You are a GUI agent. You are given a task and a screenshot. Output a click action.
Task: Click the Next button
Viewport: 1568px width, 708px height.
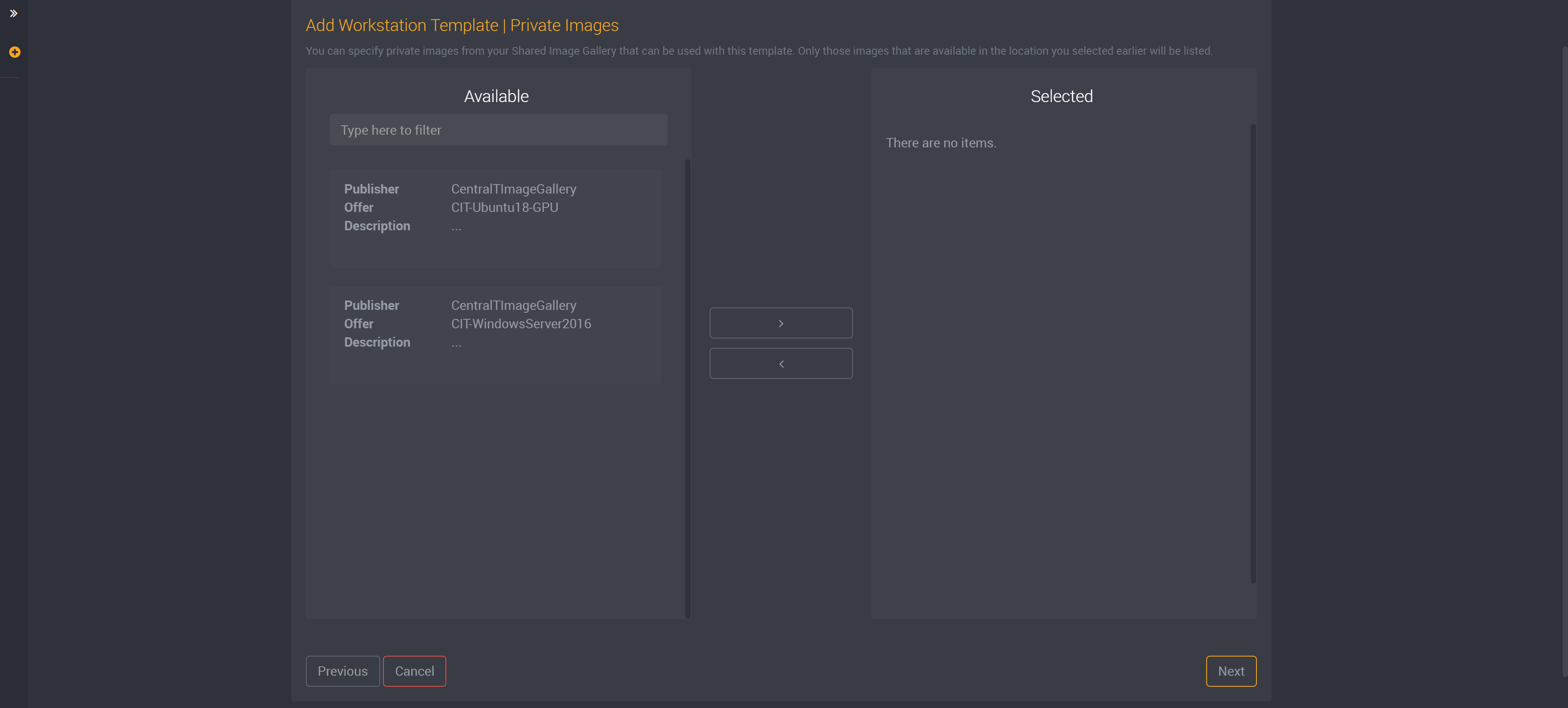pyautogui.click(x=1231, y=671)
